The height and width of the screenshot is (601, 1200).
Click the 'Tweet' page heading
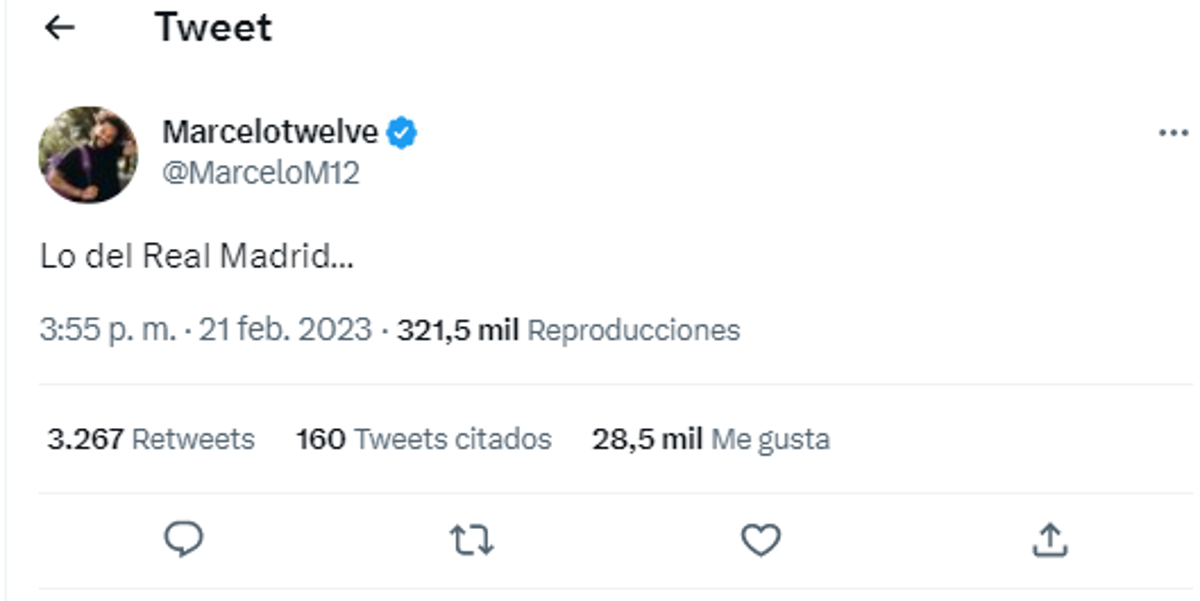[x=213, y=28]
